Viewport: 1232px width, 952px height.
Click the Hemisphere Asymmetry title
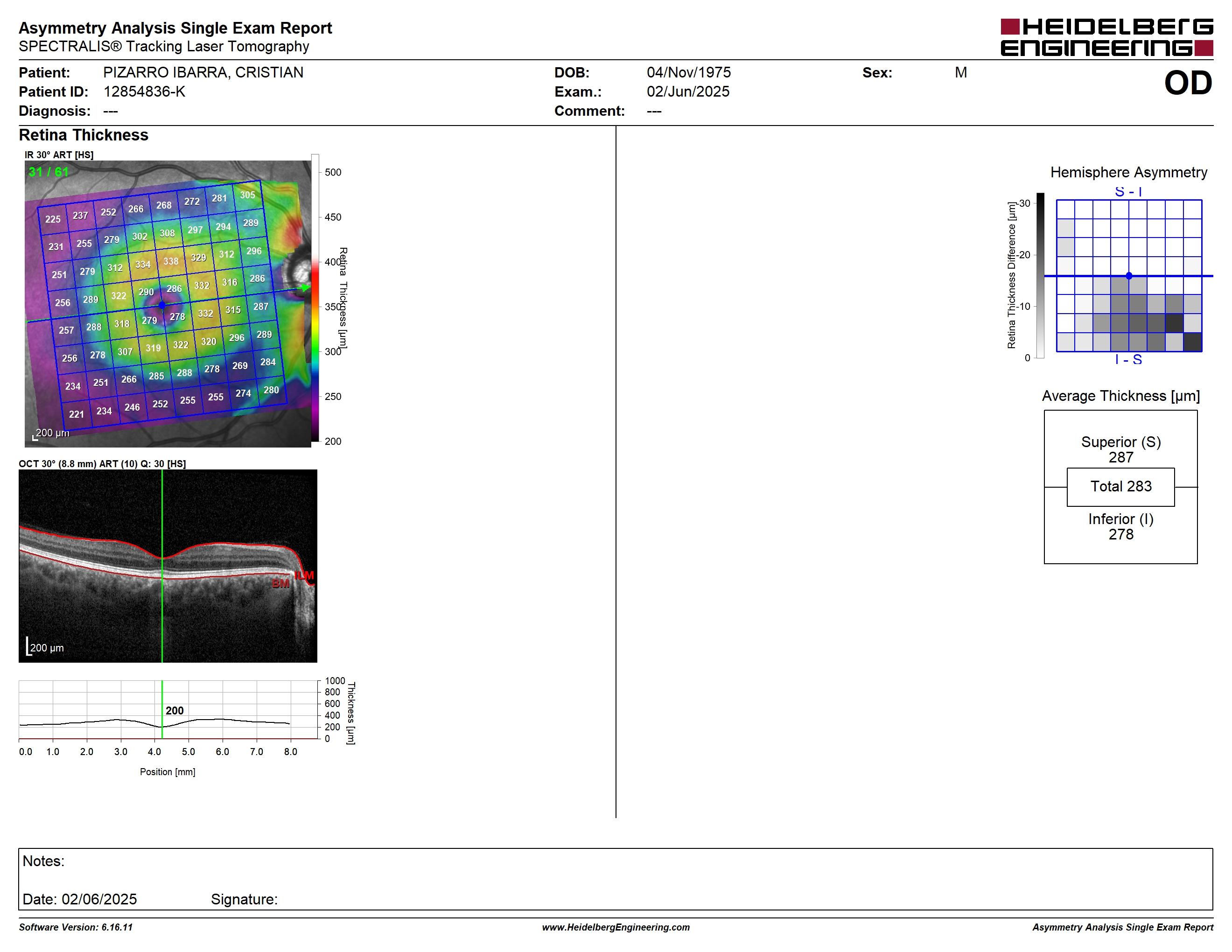1129,172
